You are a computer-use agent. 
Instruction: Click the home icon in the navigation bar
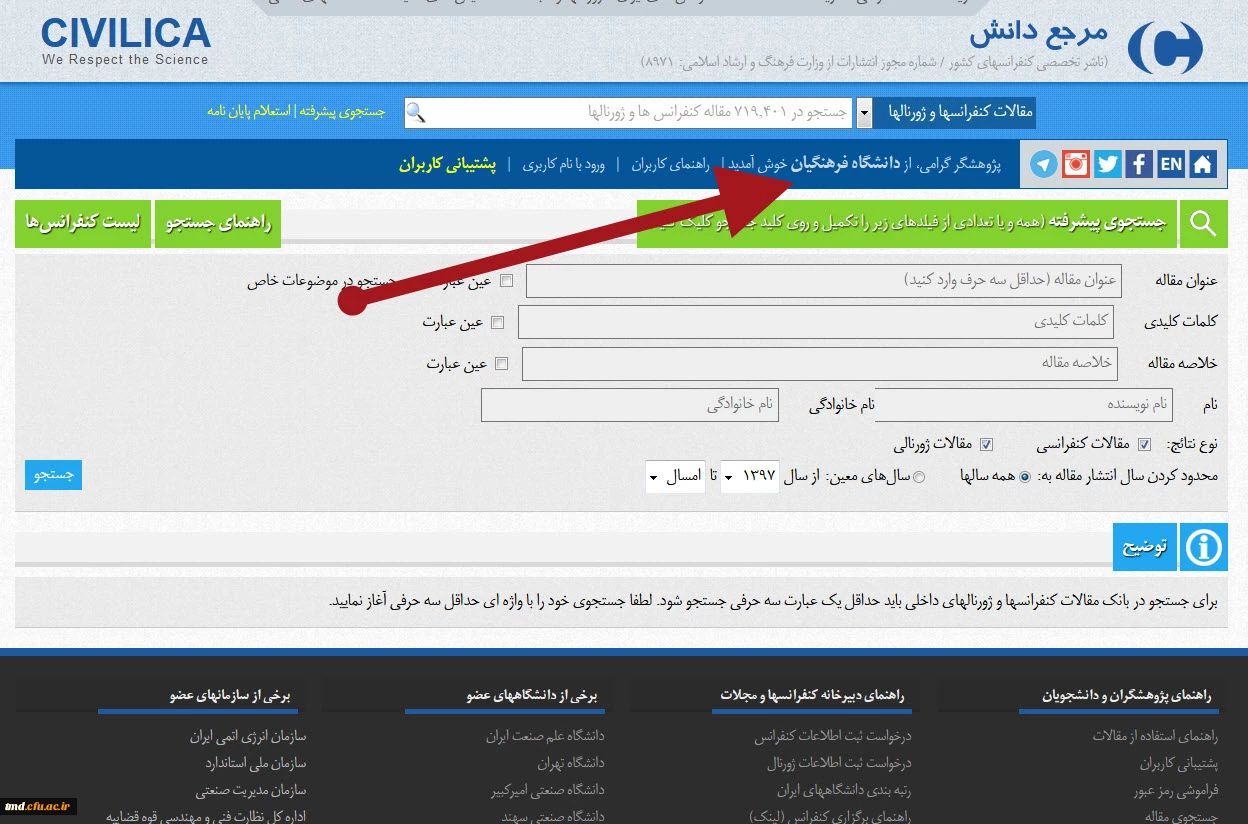pyautogui.click(x=1202, y=165)
